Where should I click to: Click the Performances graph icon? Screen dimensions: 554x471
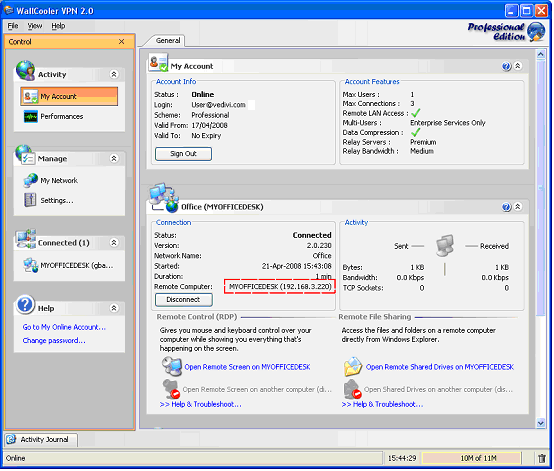pyautogui.click(x=31, y=117)
